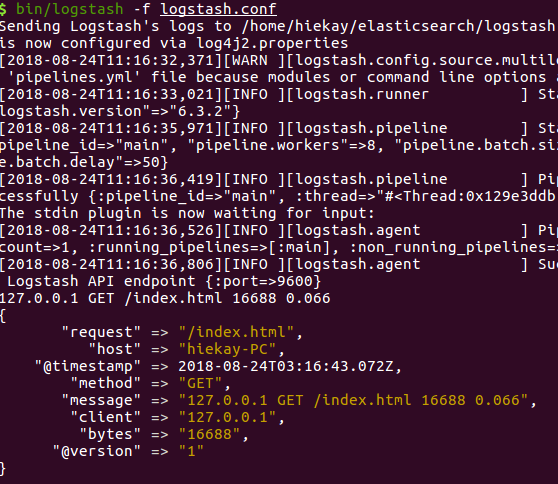Click the bin/logstash command text
The width and height of the screenshot is (558, 484).
click(x=70, y=9)
